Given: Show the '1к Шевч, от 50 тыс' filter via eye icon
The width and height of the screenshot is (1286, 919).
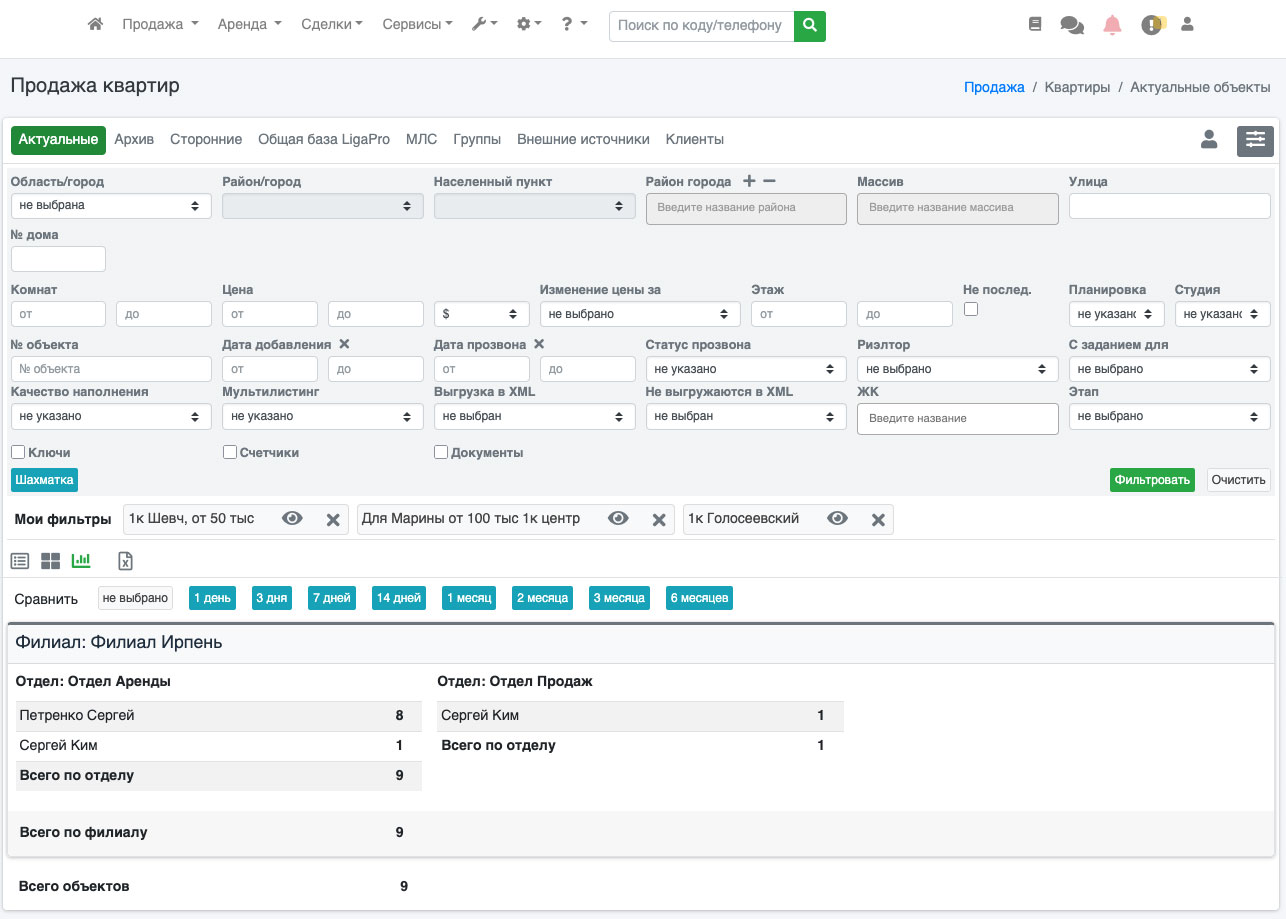Looking at the screenshot, I should pyautogui.click(x=292, y=519).
